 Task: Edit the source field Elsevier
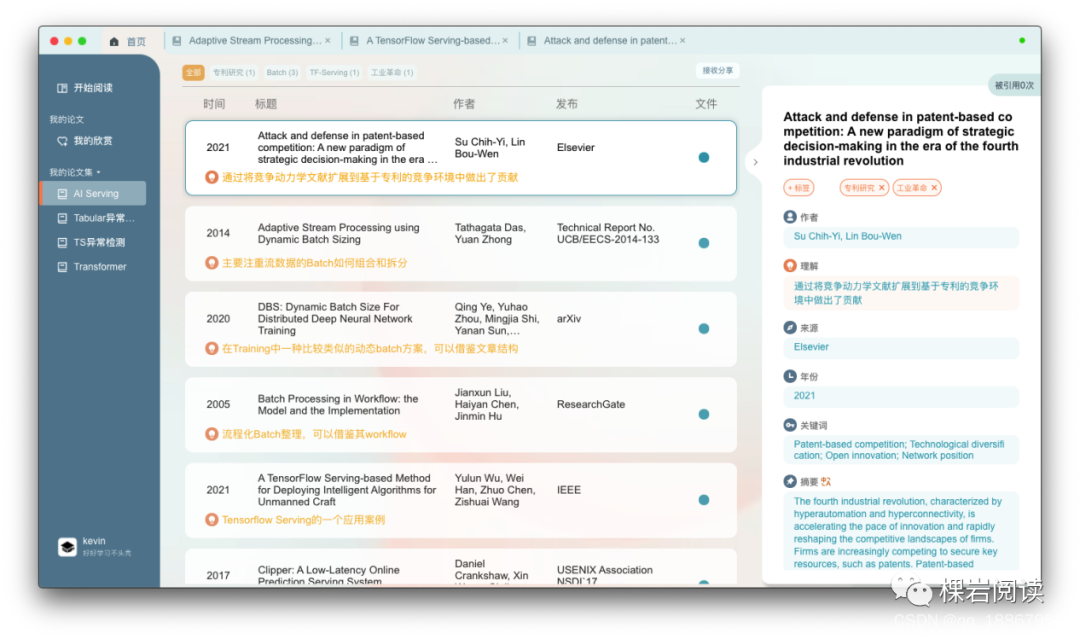pos(901,347)
